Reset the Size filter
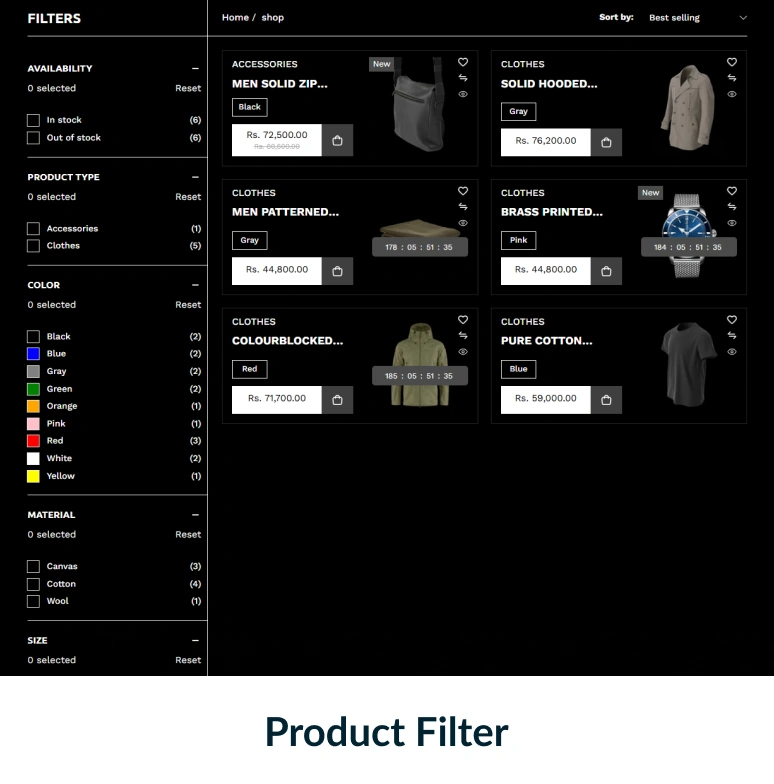 click(x=188, y=660)
